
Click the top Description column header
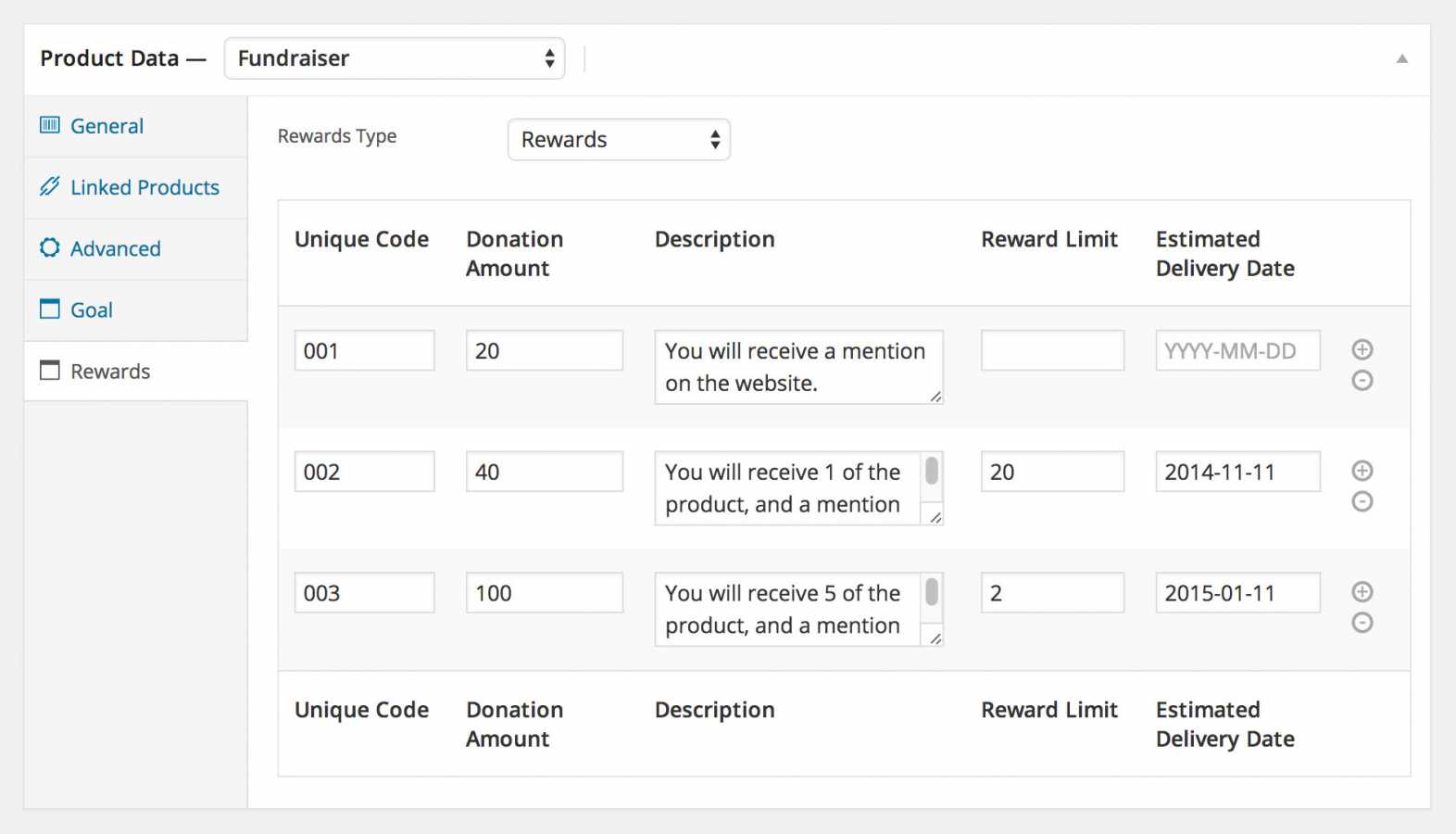(714, 239)
